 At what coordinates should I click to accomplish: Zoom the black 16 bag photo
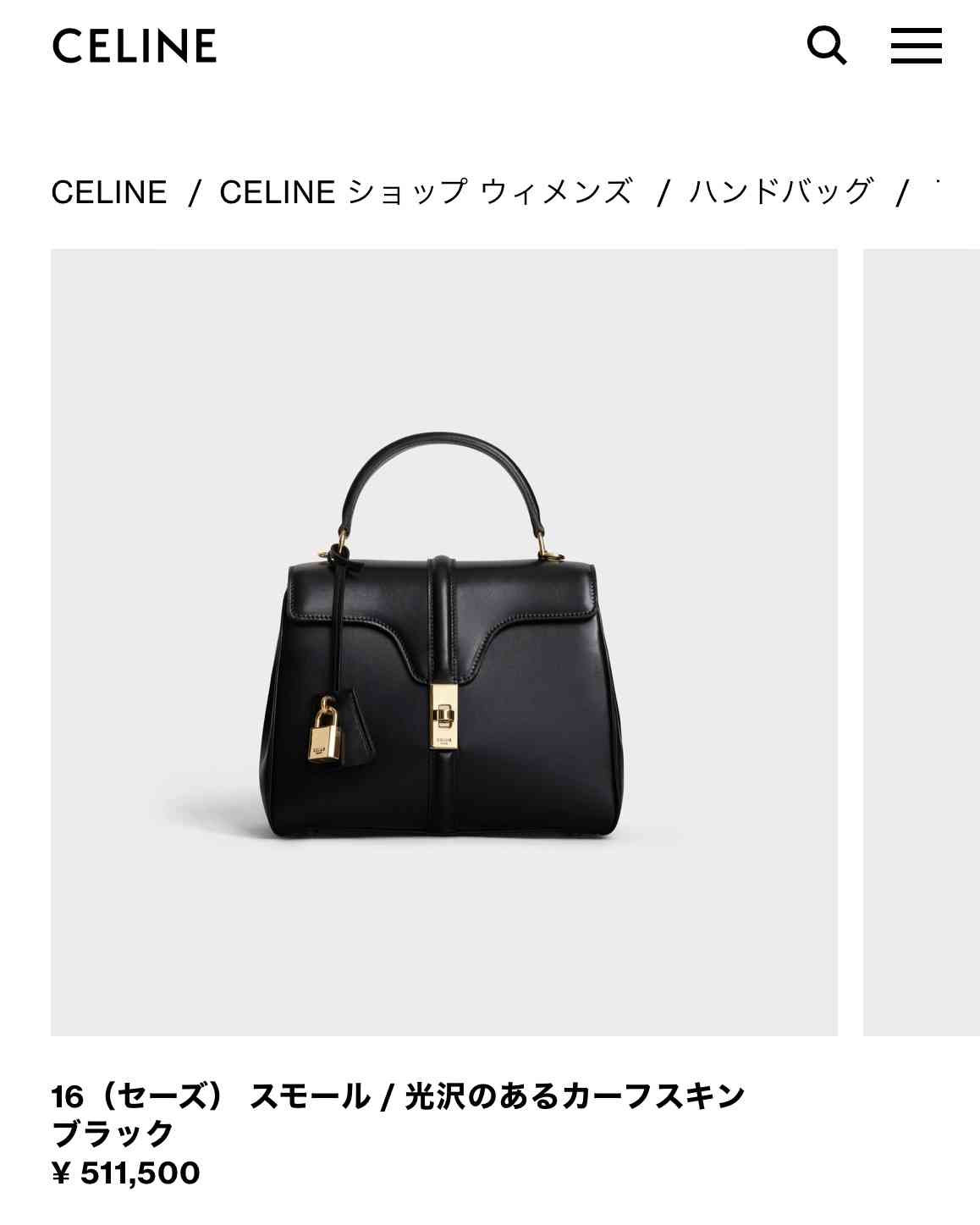tap(444, 642)
